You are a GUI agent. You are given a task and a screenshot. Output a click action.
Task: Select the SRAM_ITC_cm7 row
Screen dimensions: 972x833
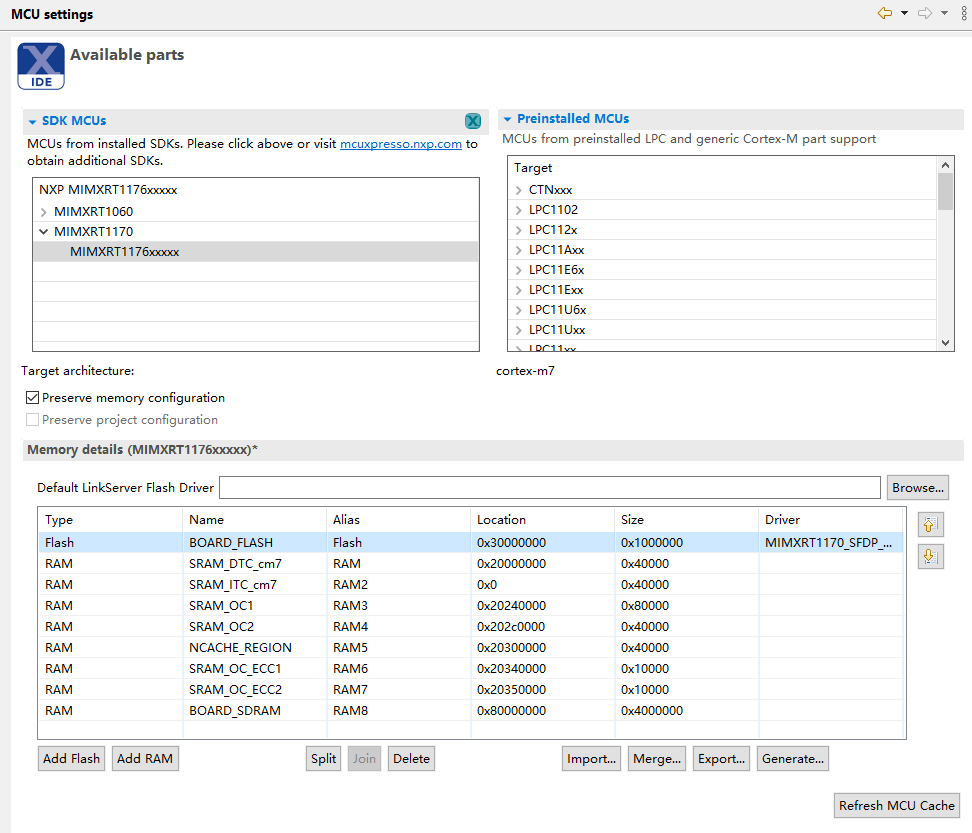point(471,584)
